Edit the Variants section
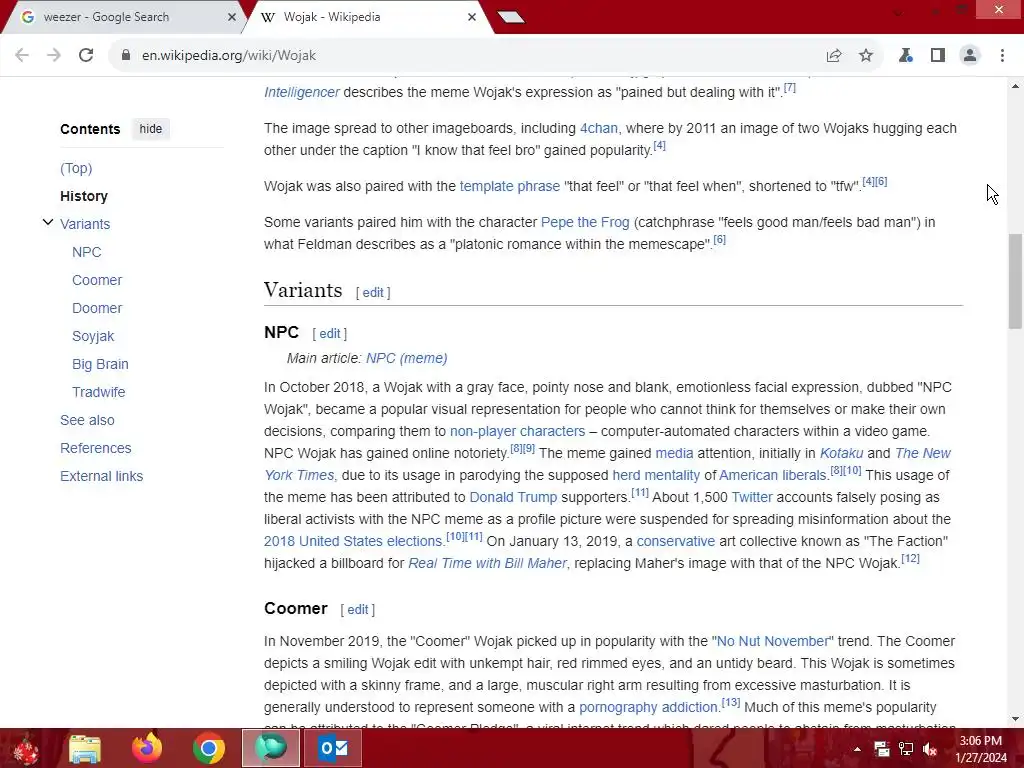This screenshot has width=1024, height=768. pos(373,293)
